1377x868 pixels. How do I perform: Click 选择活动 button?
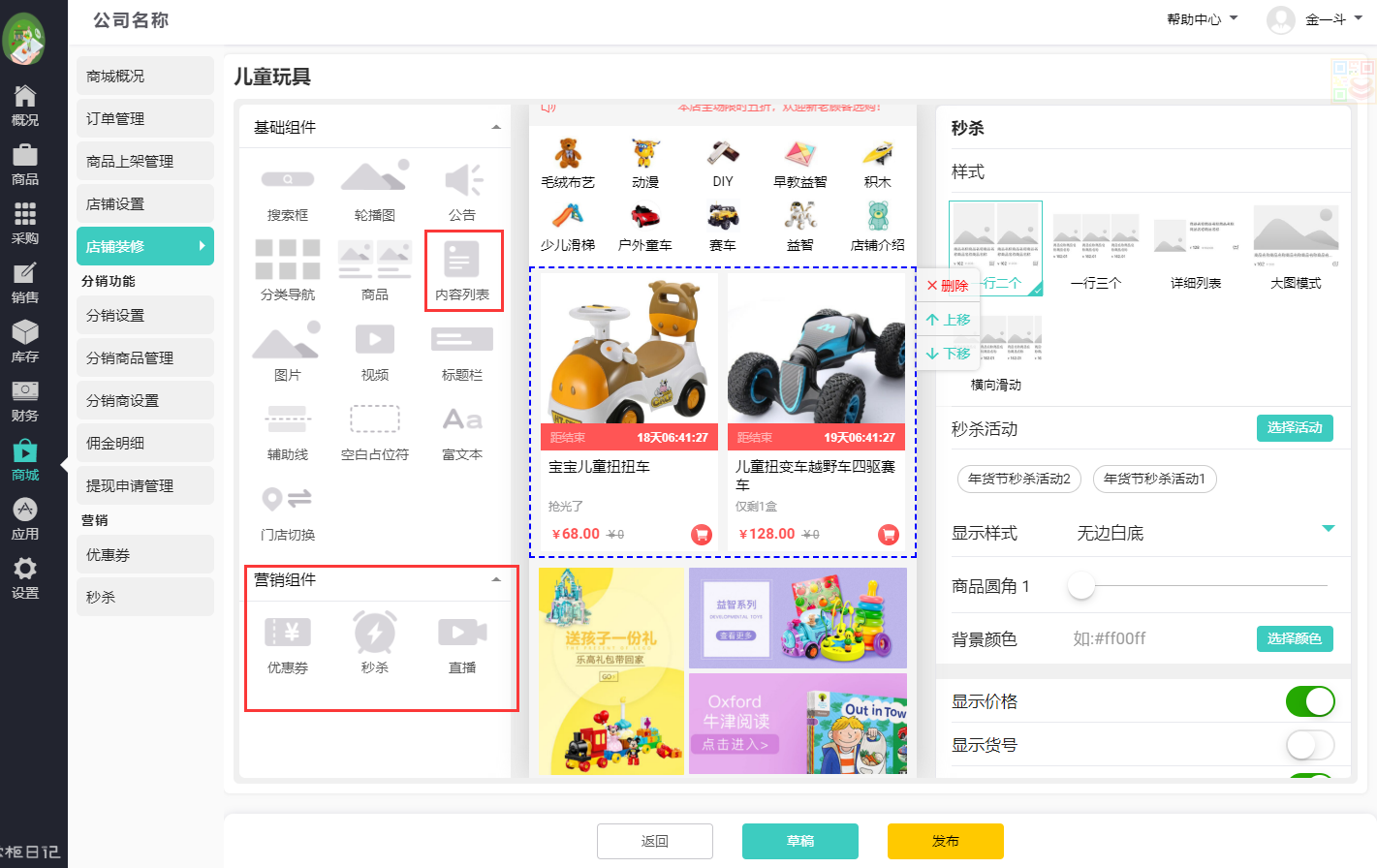pyautogui.click(x=1295, y=428)
